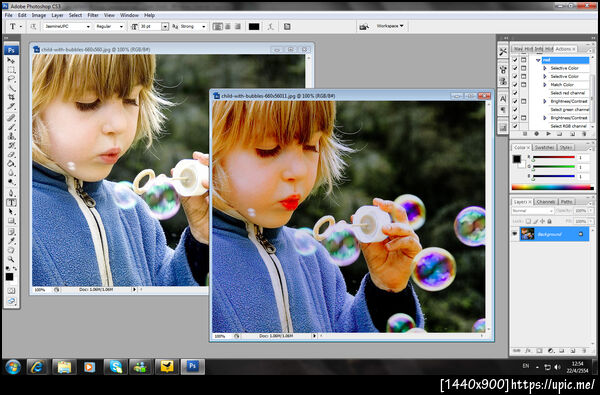Toggle Quick Mask mode button
Viewport: 600px width, 395px height.
pyautogui.click(x=11, y=291)
